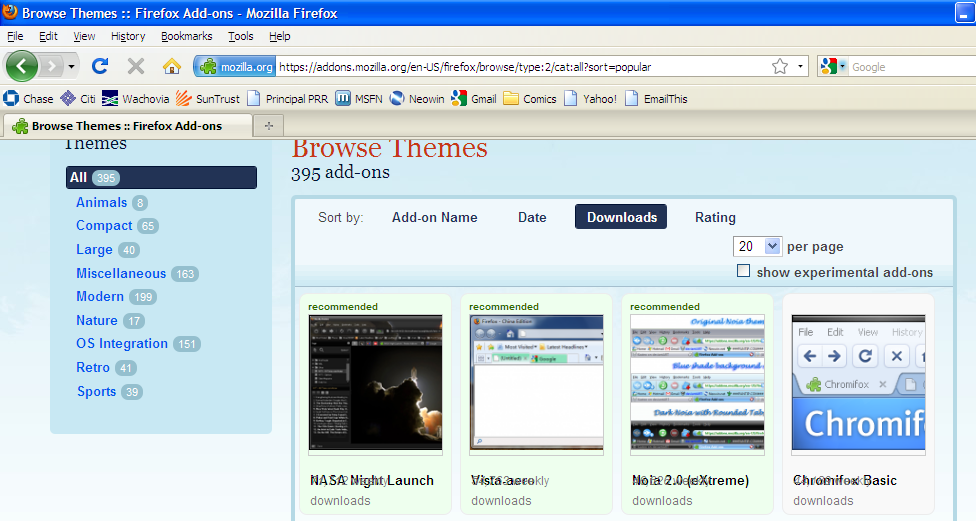Open the OS Integration theme category
Screen dimensions: 976x521
[122, 344]
